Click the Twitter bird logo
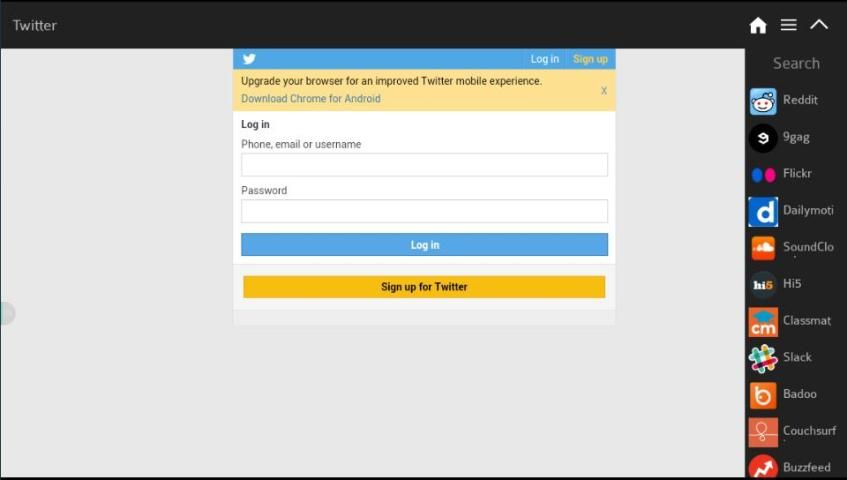Image resolution: width=847 pixels, height=480 pixels. coord(249,59)
